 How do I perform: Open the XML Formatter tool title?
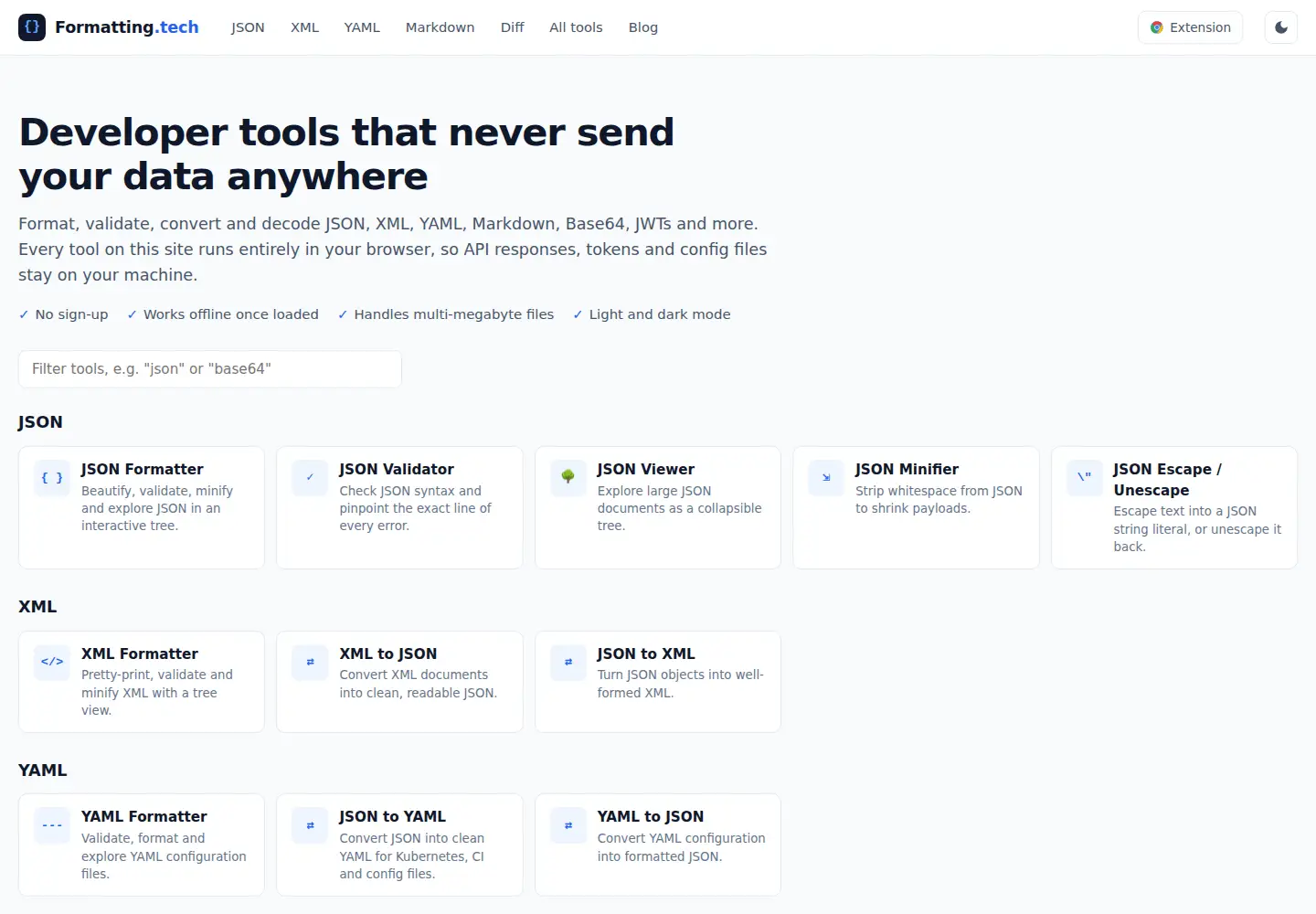140,654
